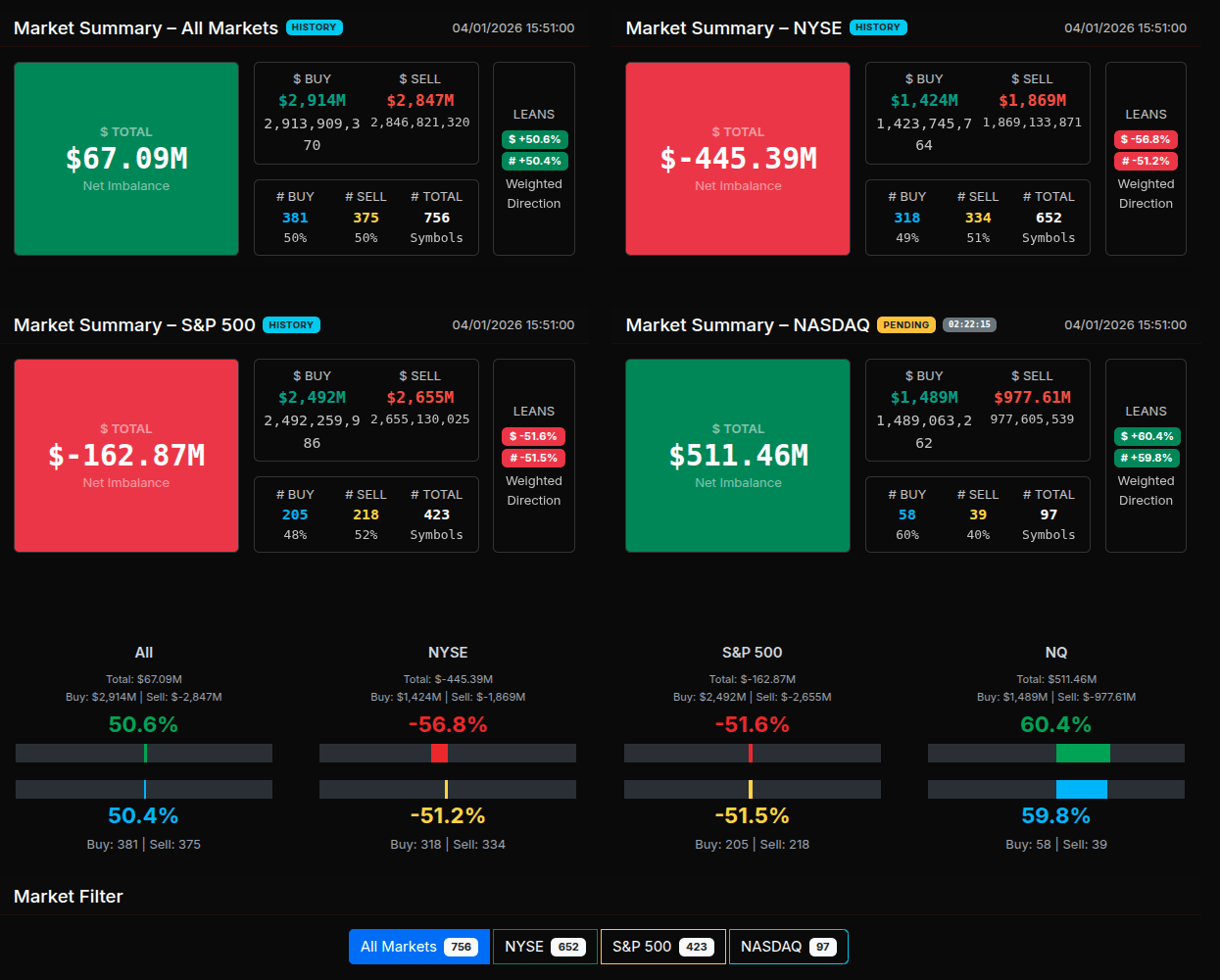
Task: Select the All Markets filter tab
Action: 418,947
